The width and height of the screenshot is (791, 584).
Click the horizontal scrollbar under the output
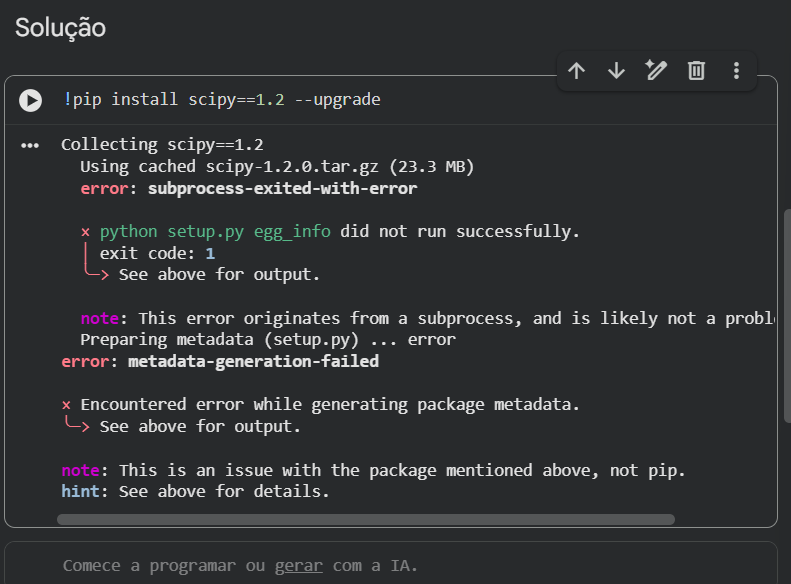click(x=365, y=520)
